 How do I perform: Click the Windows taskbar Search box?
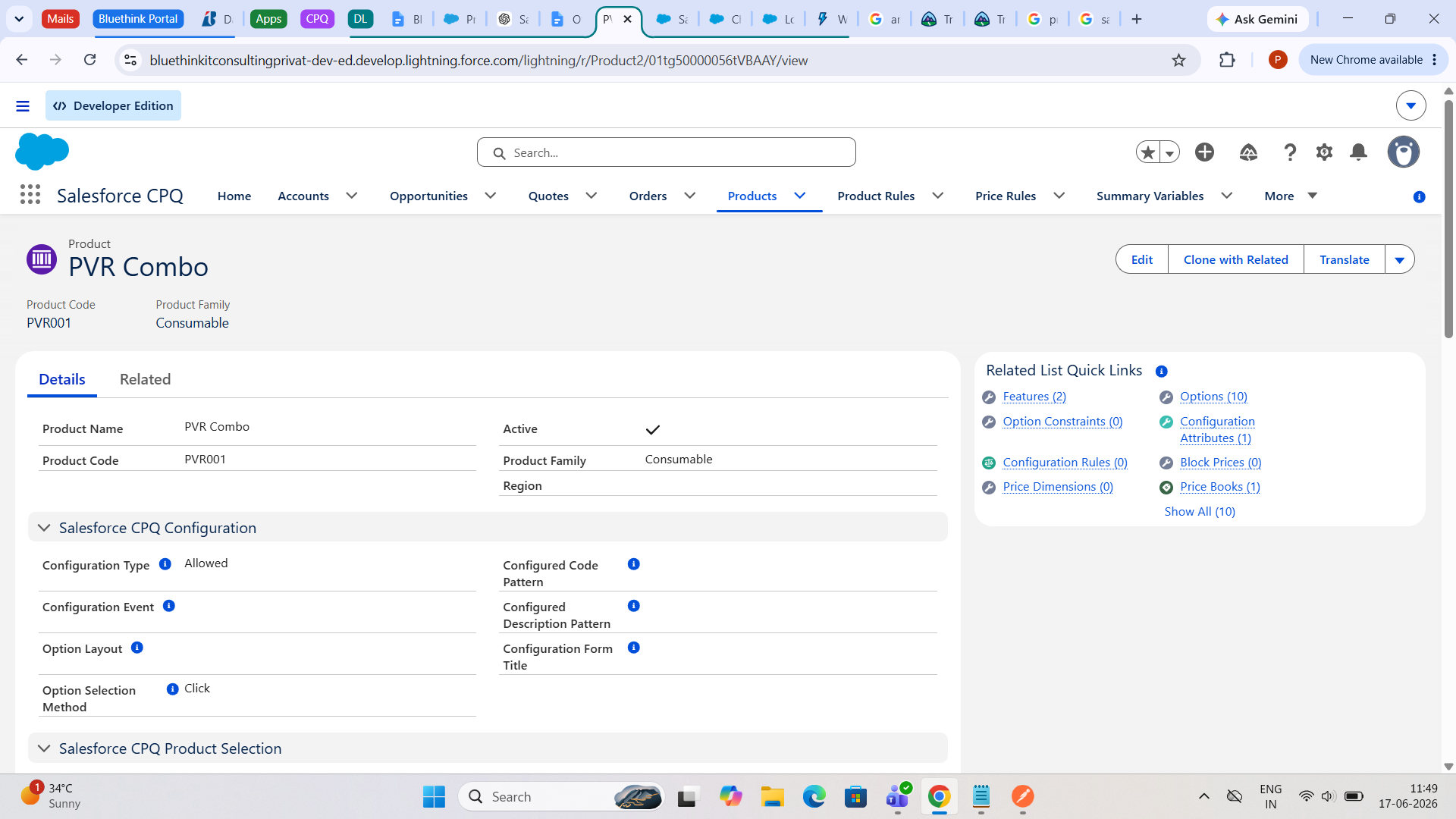click(561, 797)
